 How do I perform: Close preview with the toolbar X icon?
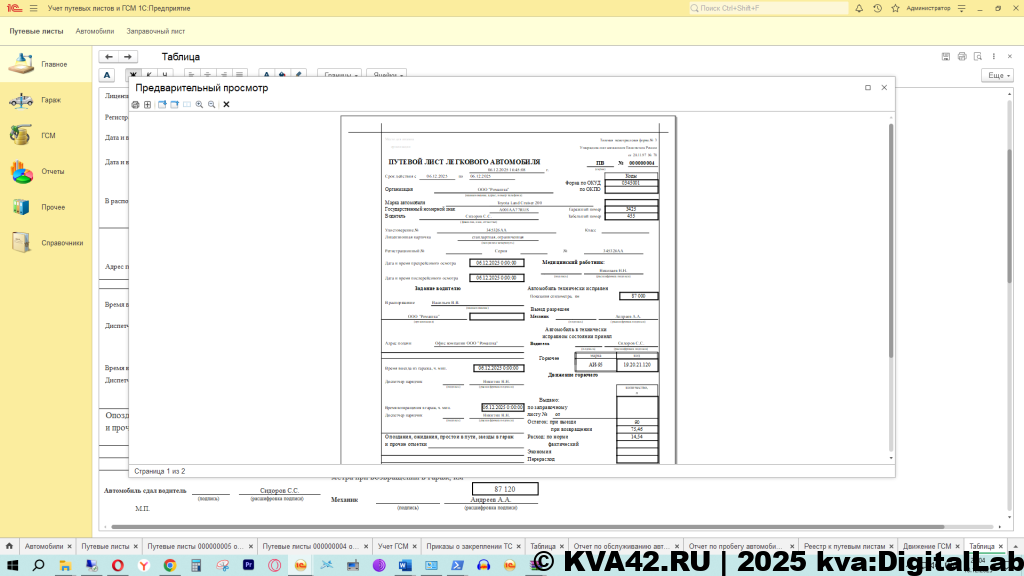[x=226, y=104]
